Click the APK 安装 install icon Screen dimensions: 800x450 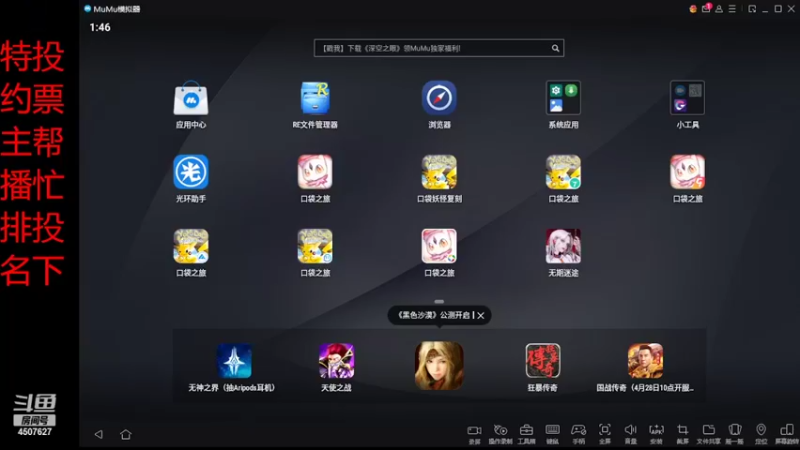(657, 434)
